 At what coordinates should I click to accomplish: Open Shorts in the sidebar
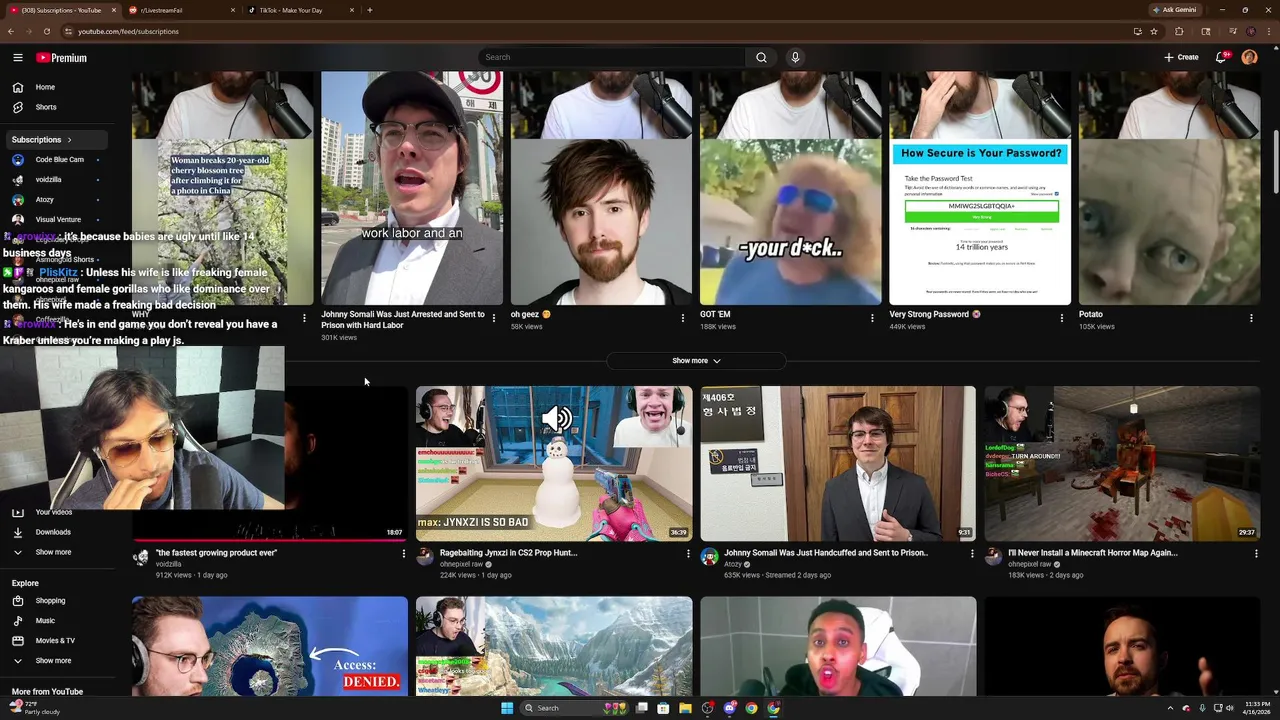click(x=45, y=107)
